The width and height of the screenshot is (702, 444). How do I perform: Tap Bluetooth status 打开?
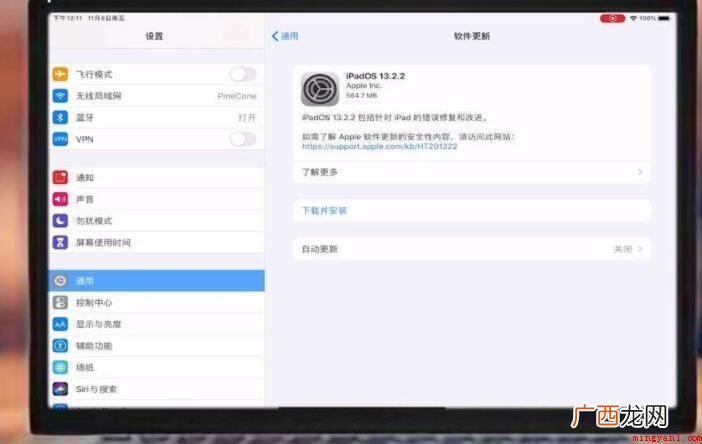(247, 118)
